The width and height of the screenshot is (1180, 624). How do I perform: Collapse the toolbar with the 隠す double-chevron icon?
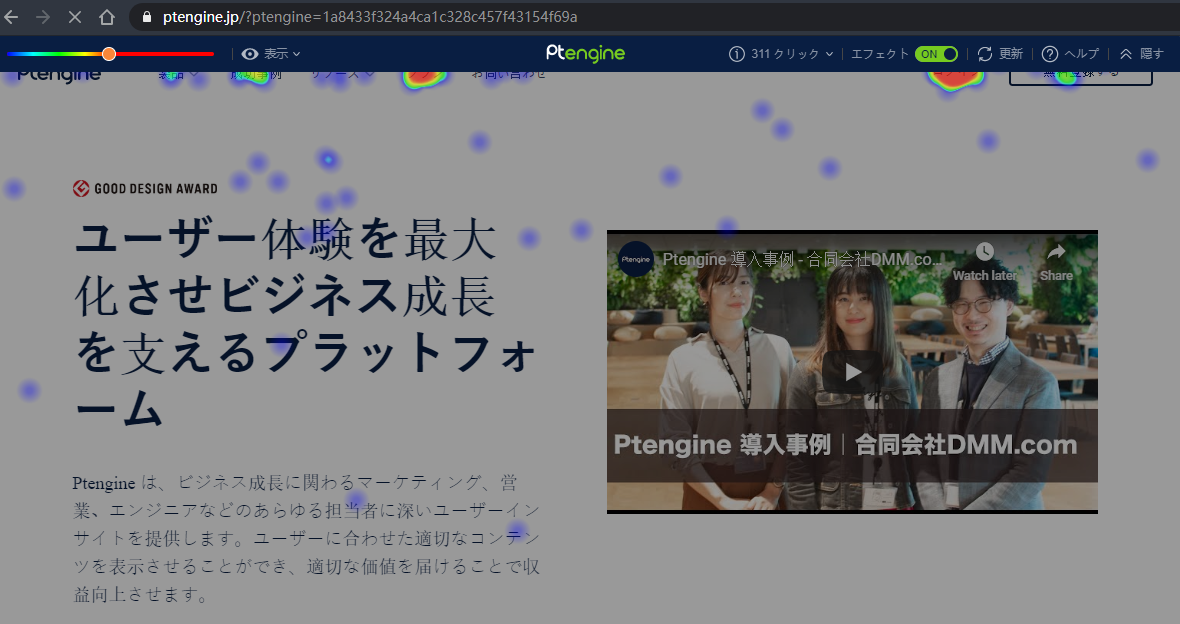pyautogui.click(x=1126, y=53)
